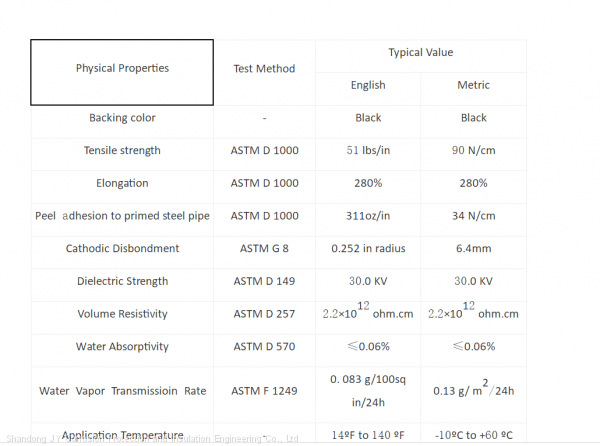Viewport: 600px width, 446px height.
Task: Select the 311oz/in value cell
Action: click(x=368, y=216)
